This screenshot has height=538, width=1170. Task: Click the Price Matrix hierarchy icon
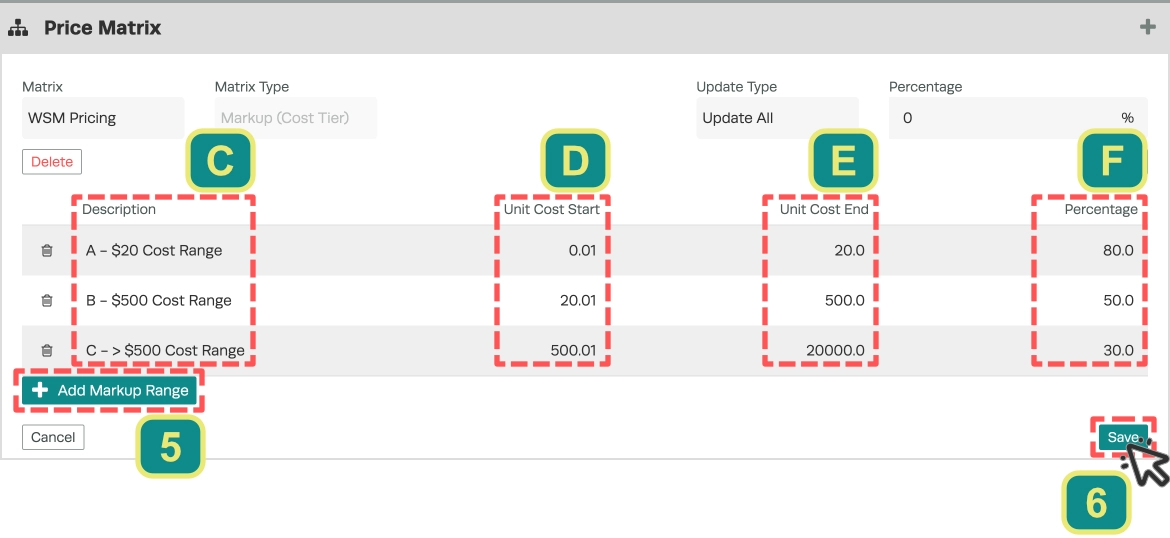click(18, 28)
